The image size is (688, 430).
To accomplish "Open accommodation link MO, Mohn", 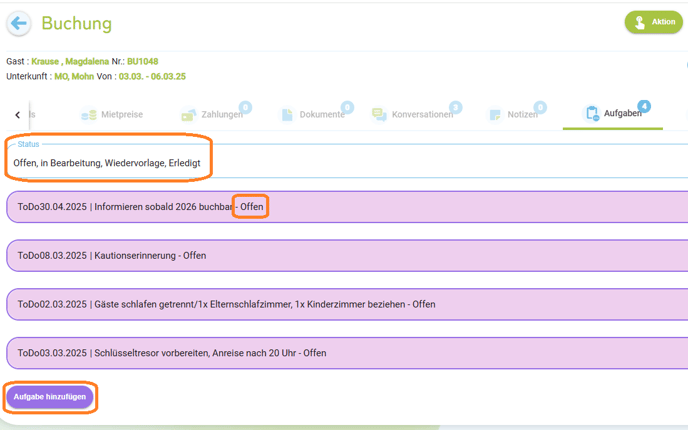I will coord(74,76).
